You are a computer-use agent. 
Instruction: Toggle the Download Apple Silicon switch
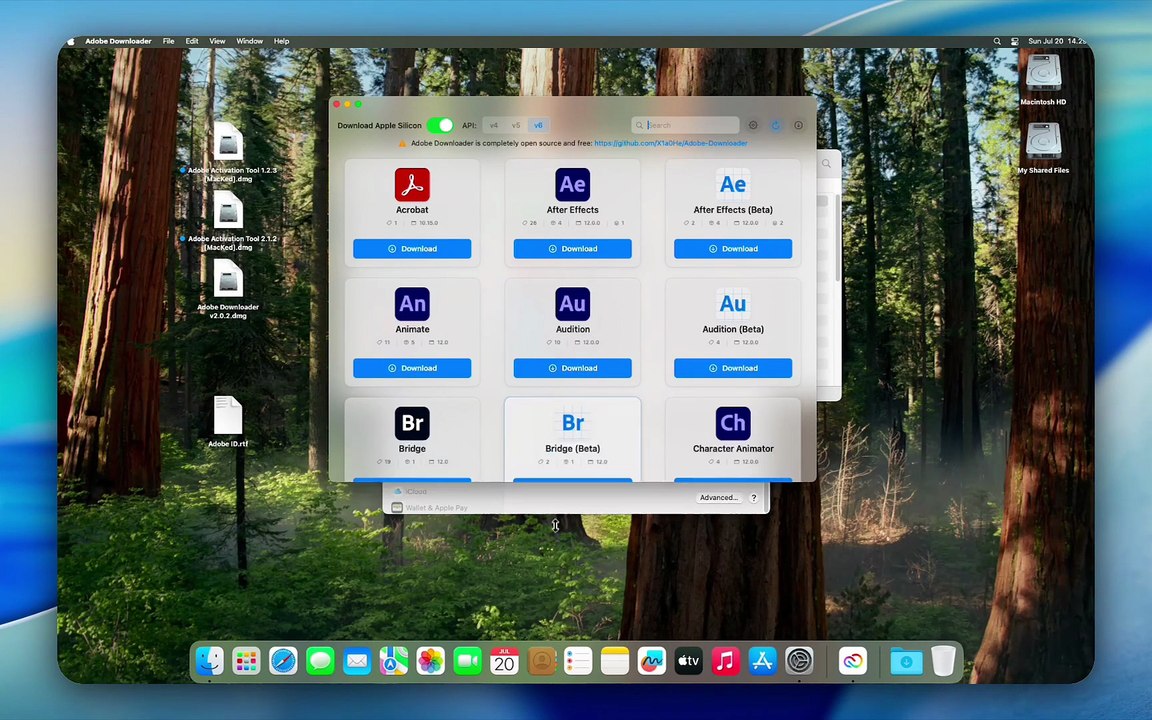click(439, 125)
